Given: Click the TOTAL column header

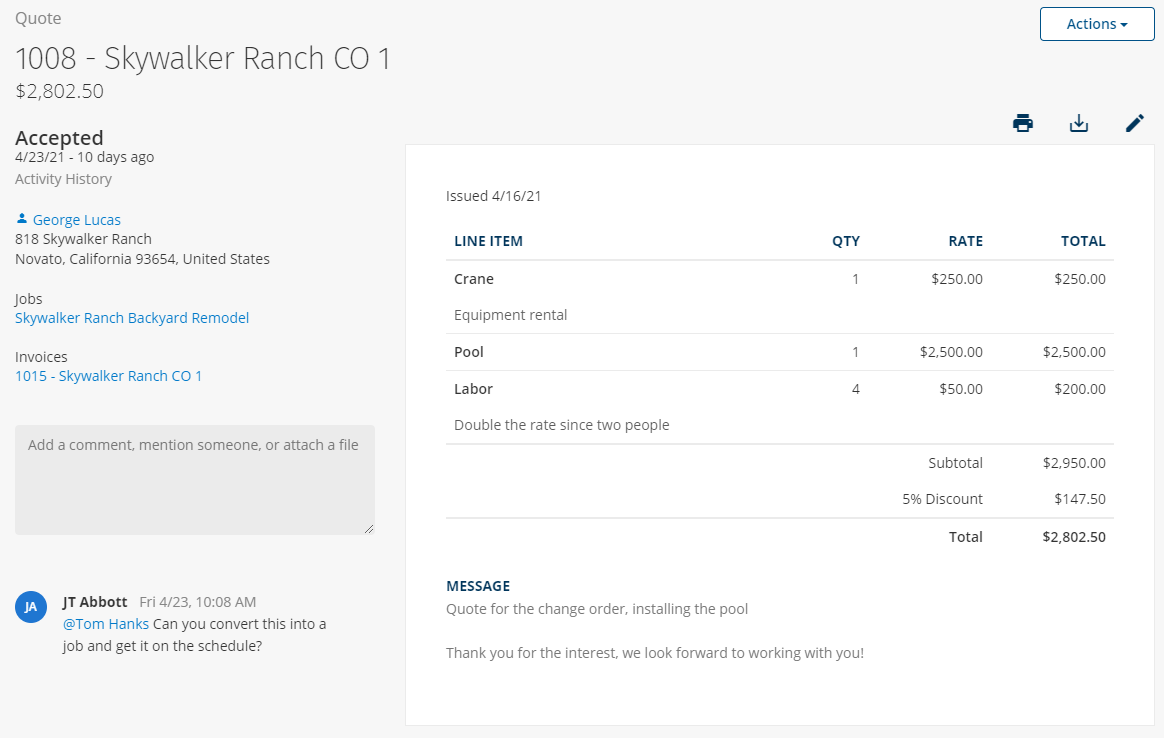Looking at the screenshot, I should click(x=1083, y=241).
